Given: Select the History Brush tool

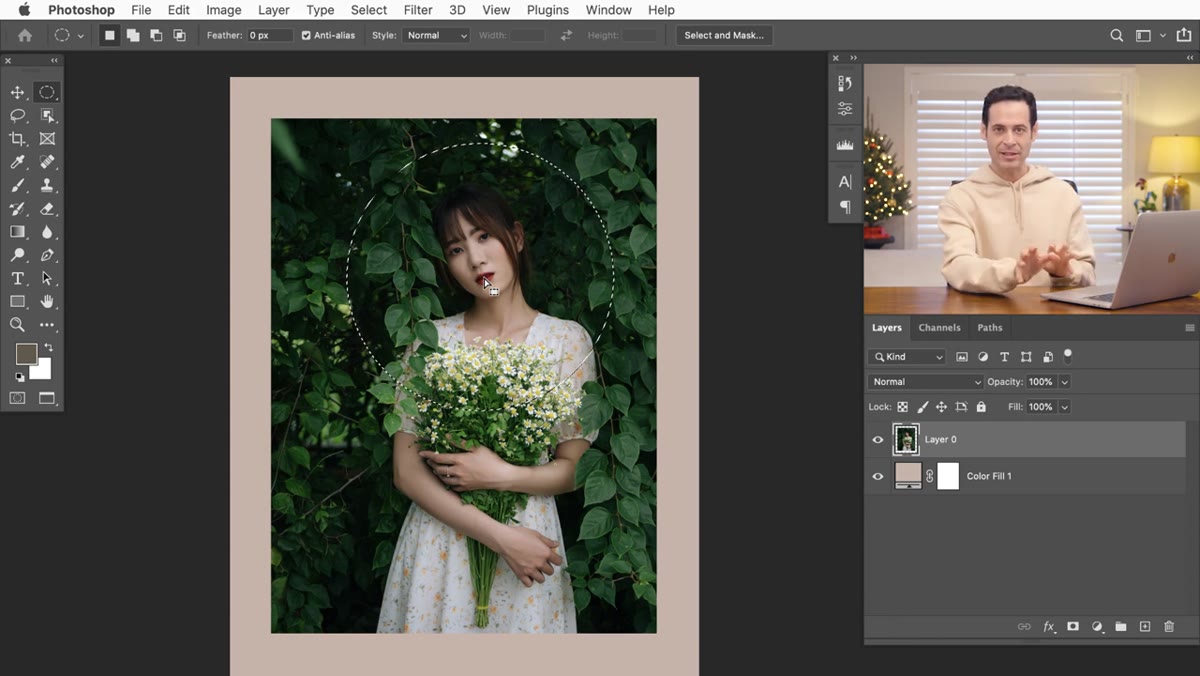Looking at the screenshot, I should tap(17, 209).
